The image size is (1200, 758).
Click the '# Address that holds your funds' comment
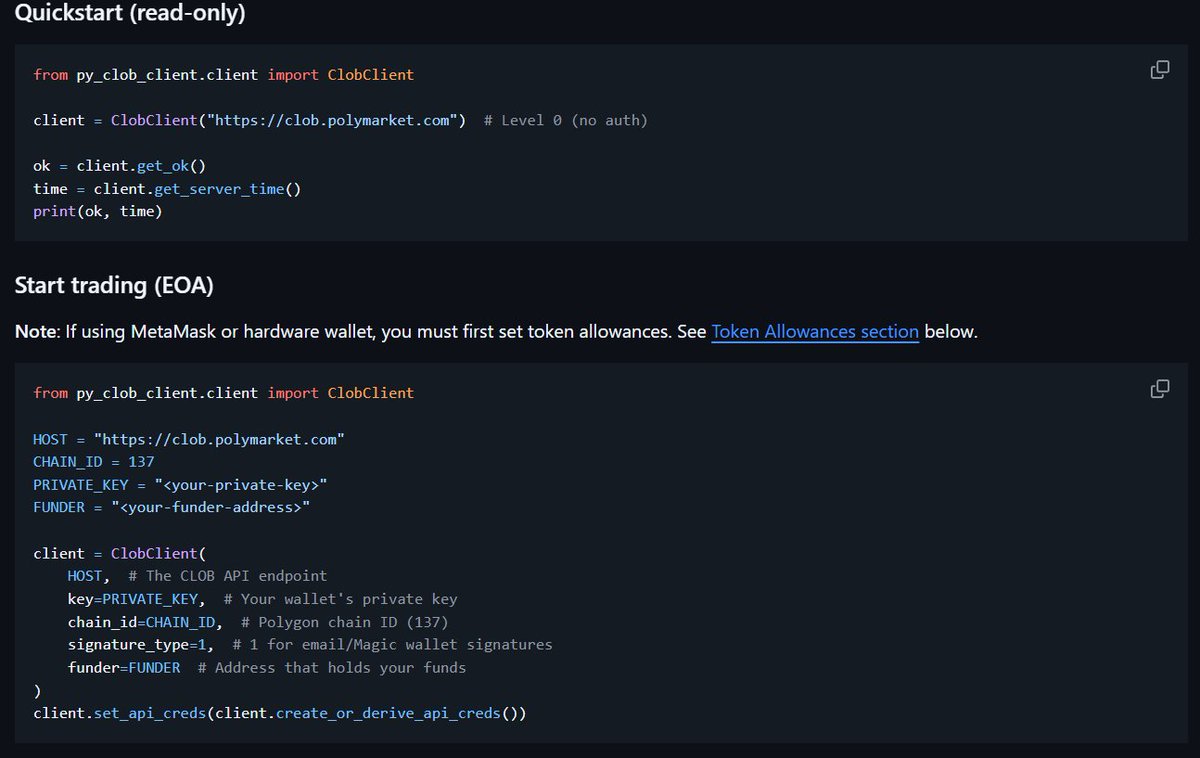coord(332,667)
